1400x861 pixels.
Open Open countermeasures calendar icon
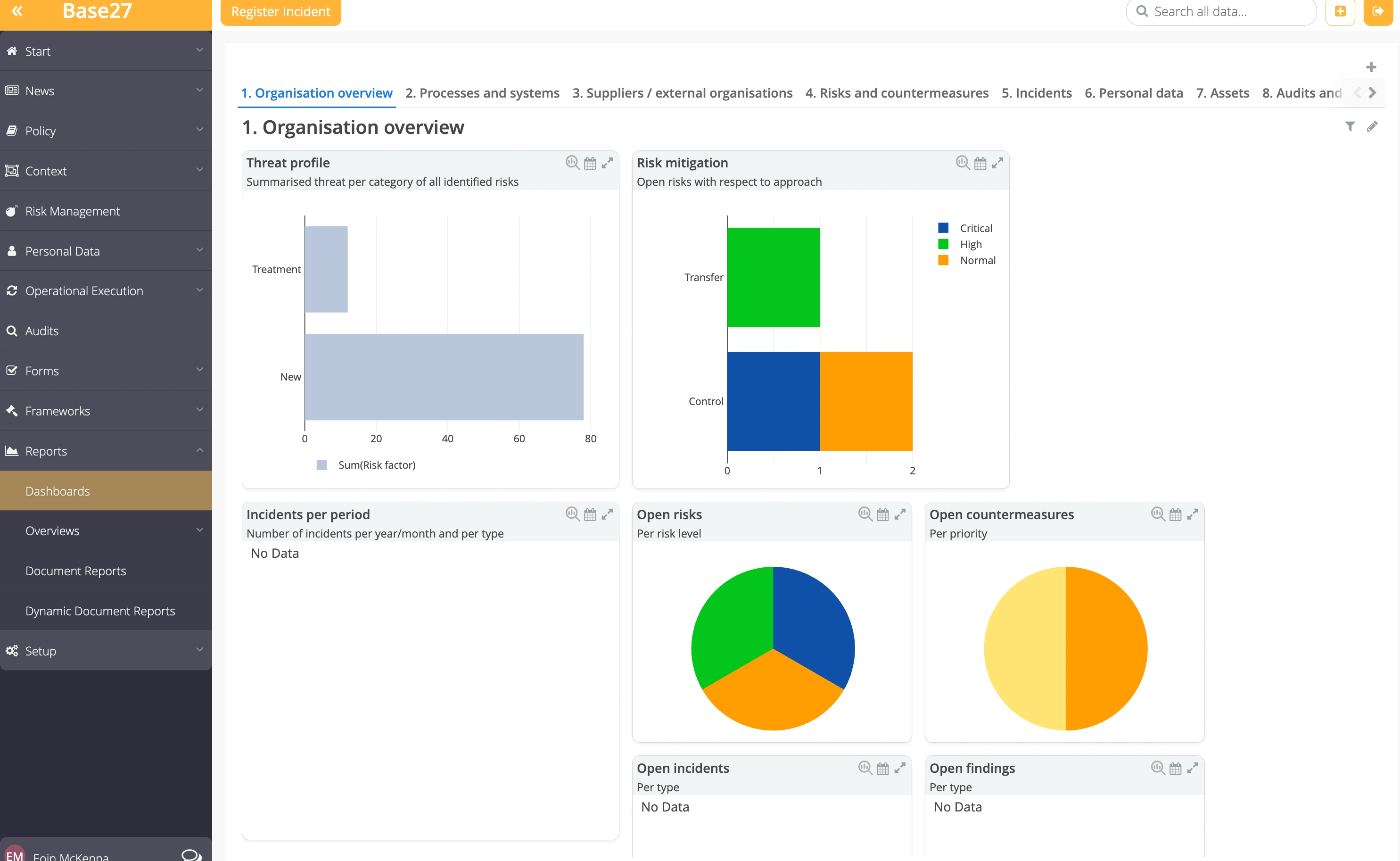point(1175,514)
